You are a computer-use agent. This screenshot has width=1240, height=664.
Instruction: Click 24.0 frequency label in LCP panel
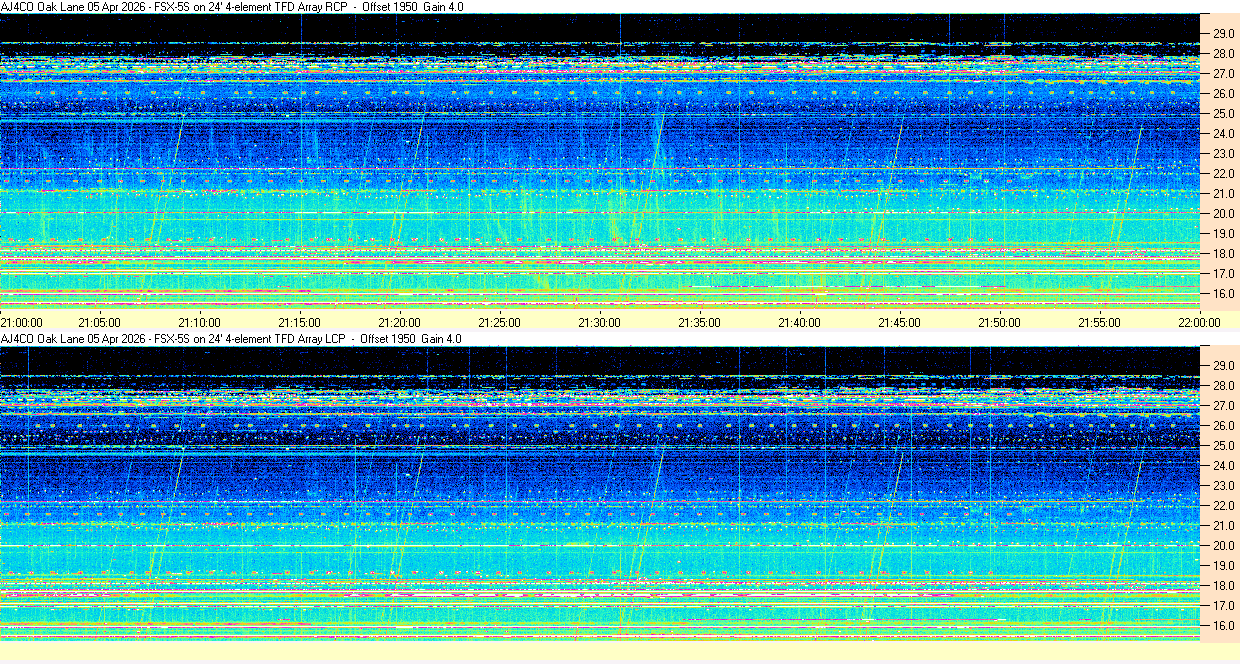1224,466
